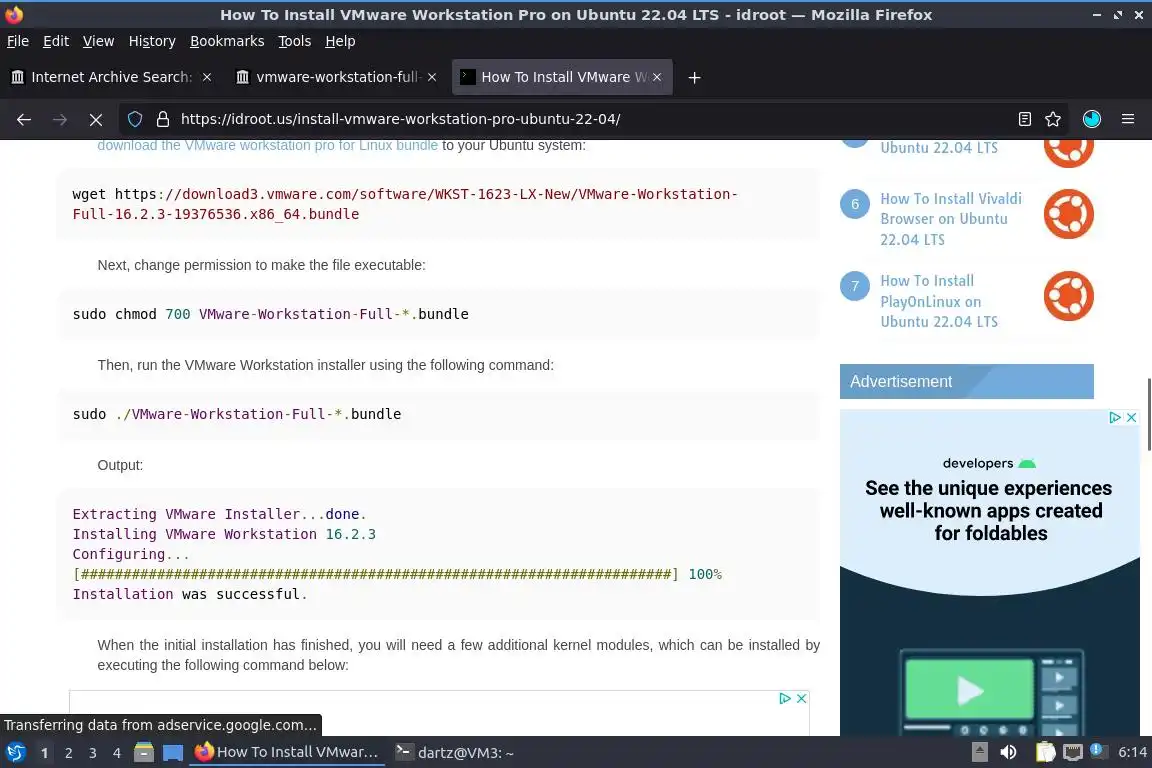Stop loading the current page
This screenshot has width=1152, height=768.
(96, 119)
